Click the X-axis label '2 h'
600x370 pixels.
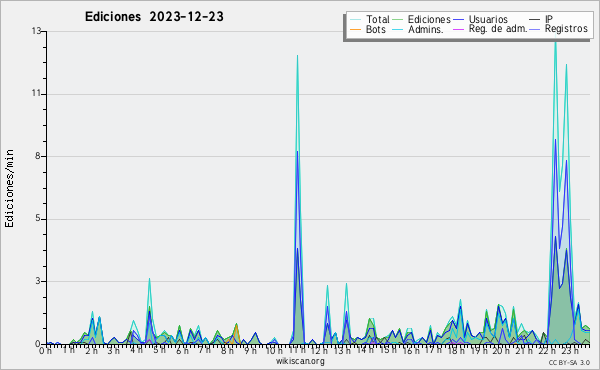[91, 351]
